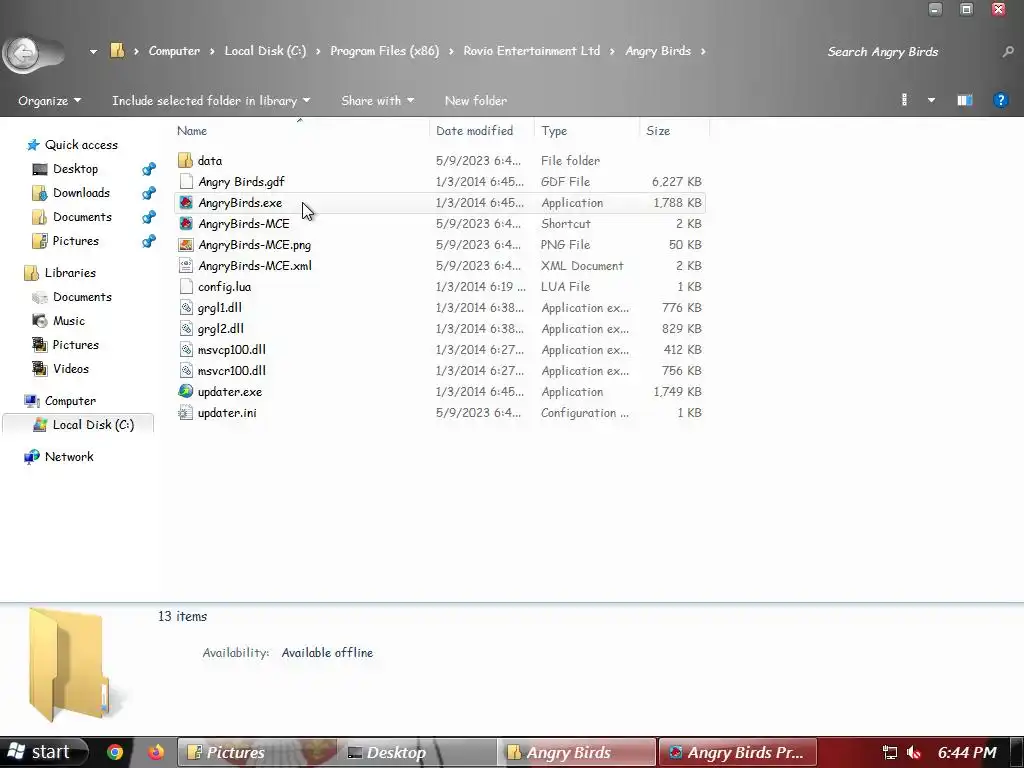Screen dimensions: 1024x768
Task: Click the search magnifier icon
Action: (1008, 52)
